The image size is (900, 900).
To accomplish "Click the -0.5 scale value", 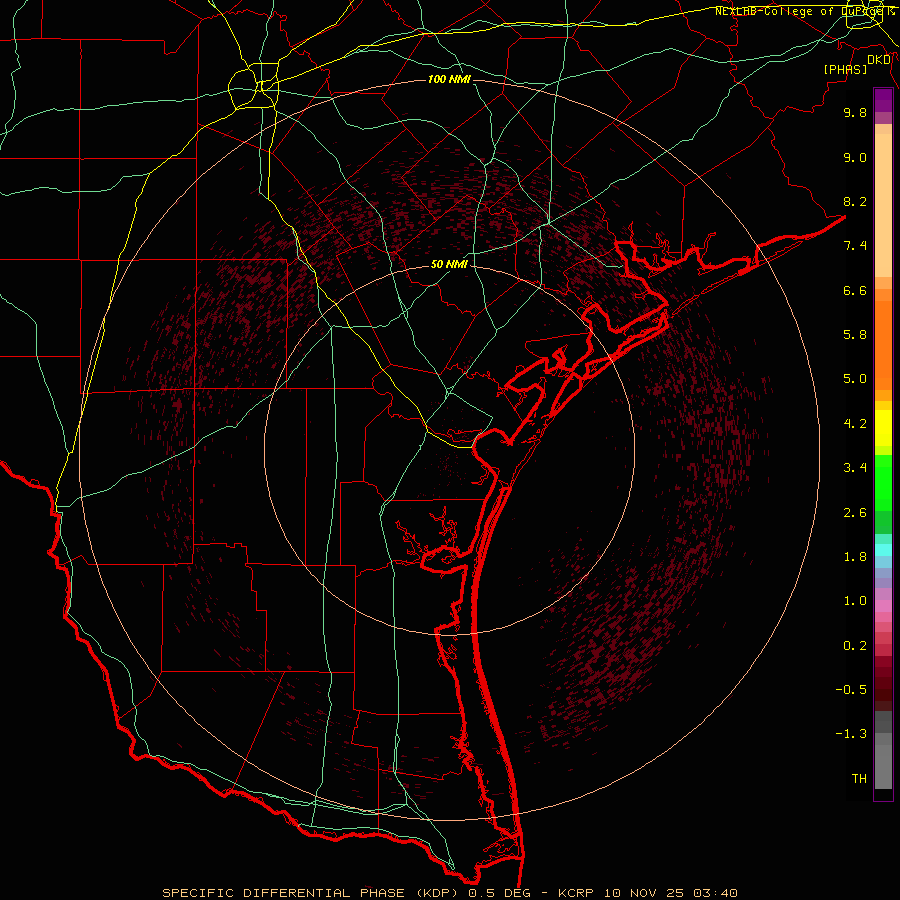I will pos(851,690).
